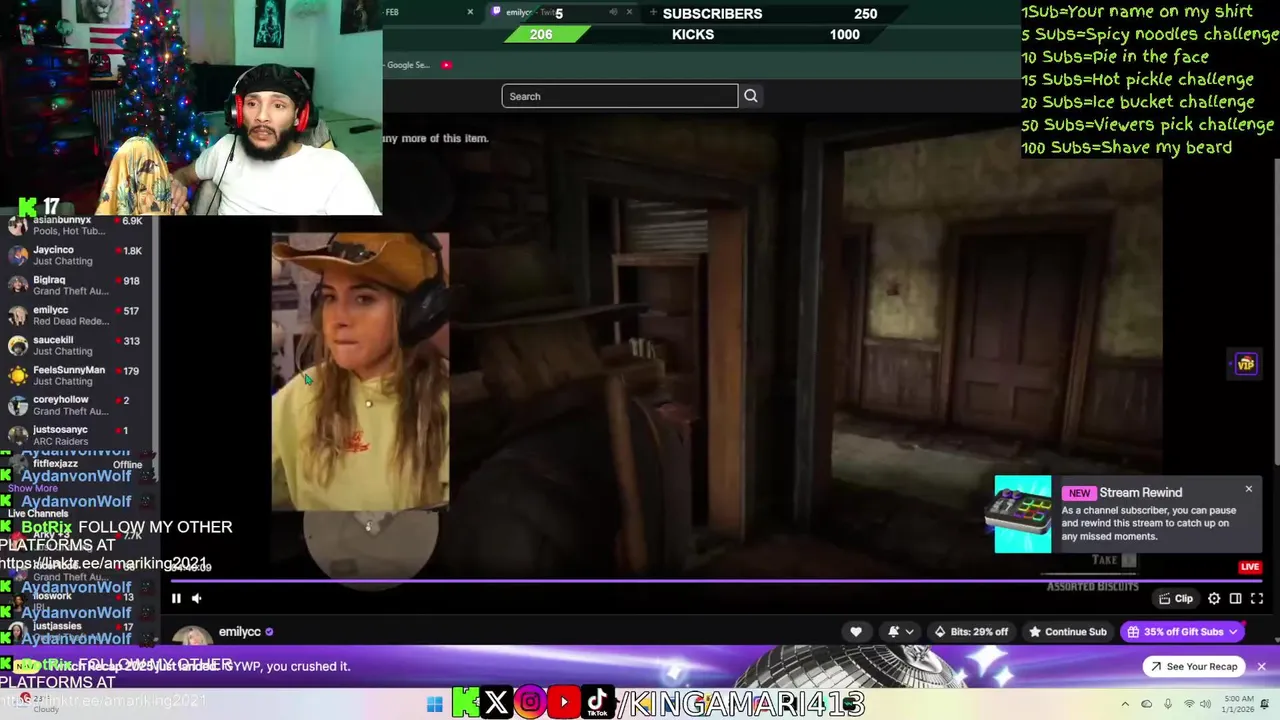Click See Your Recap button
This screenshot has height=720, width=1280.
pos(1194,667)
